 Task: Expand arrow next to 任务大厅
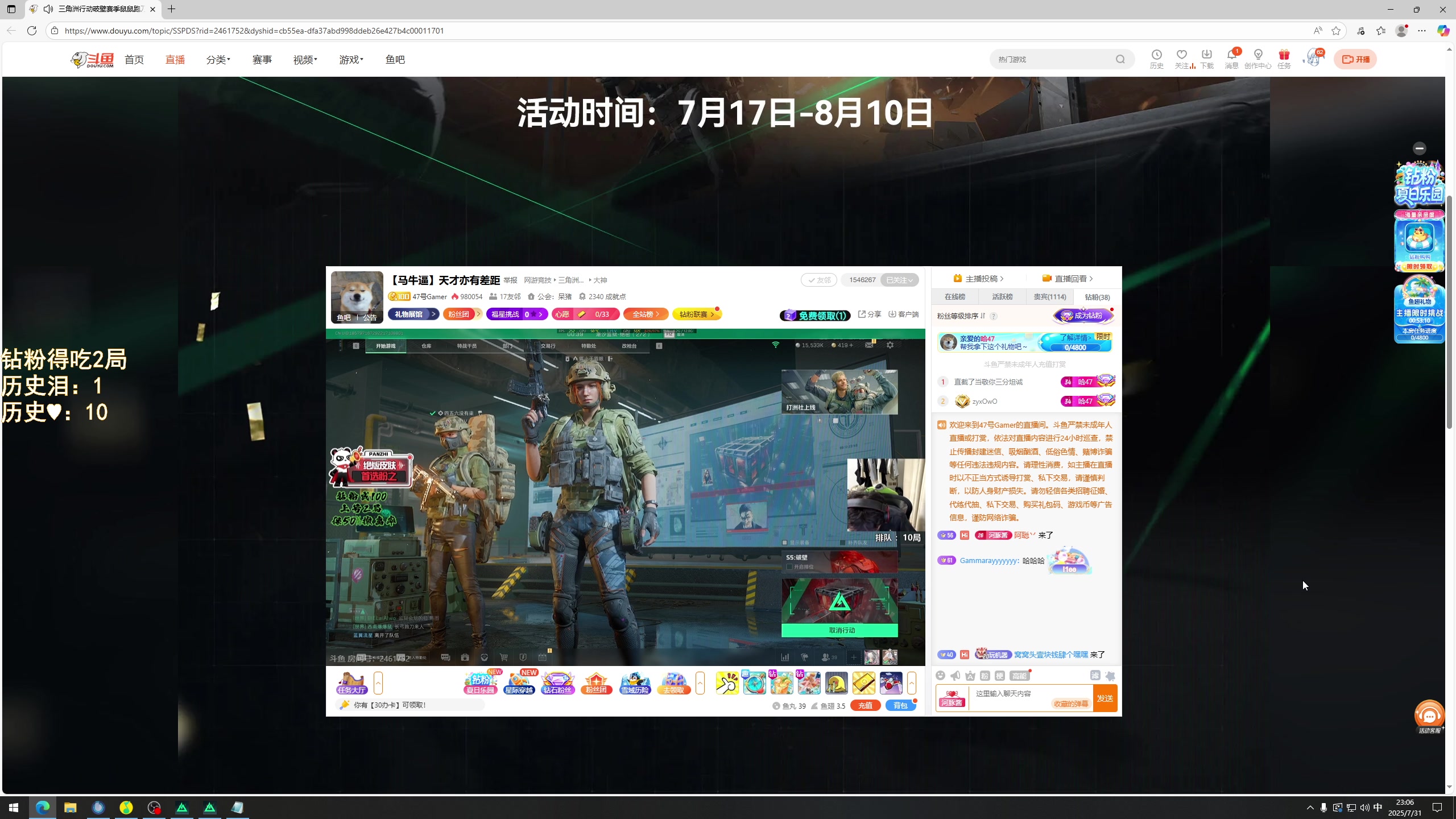(x=378, y=682)
